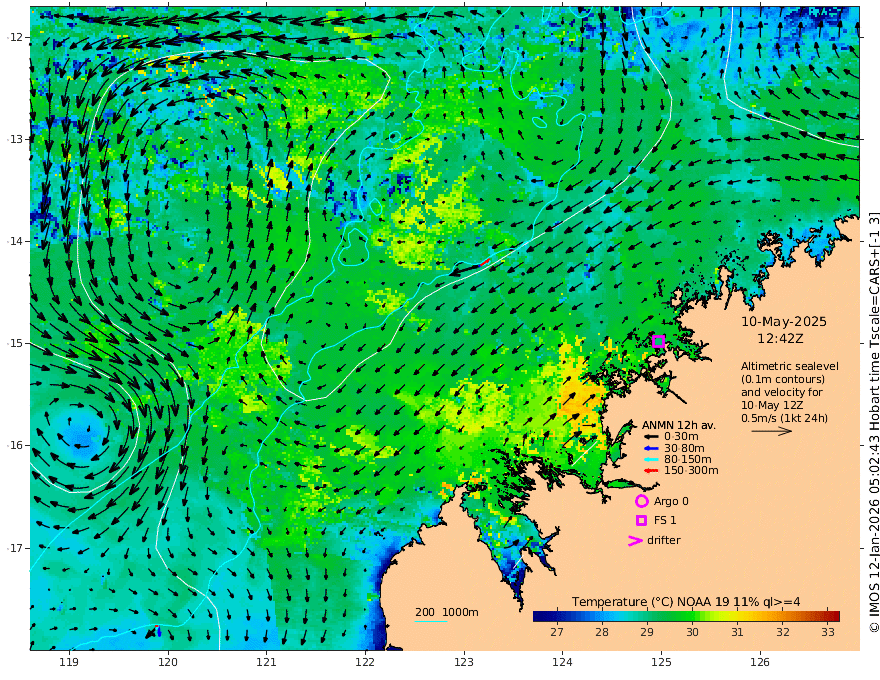The width and height of the screenshot is (880, 680).
Task: Click the 123 longitude axis label
Action: coord(464,663)
